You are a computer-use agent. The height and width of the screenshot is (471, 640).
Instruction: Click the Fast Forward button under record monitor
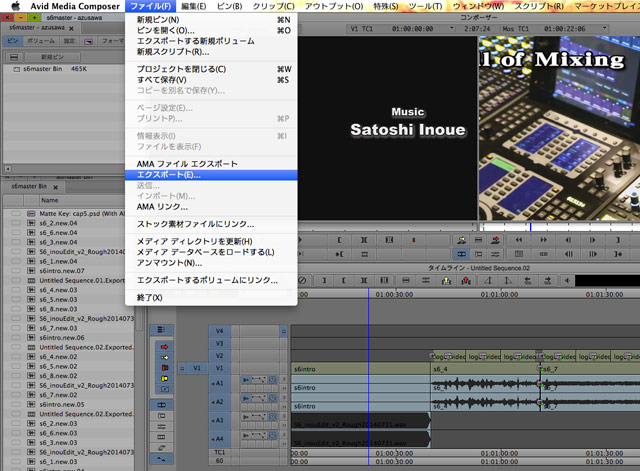(543, 240)
